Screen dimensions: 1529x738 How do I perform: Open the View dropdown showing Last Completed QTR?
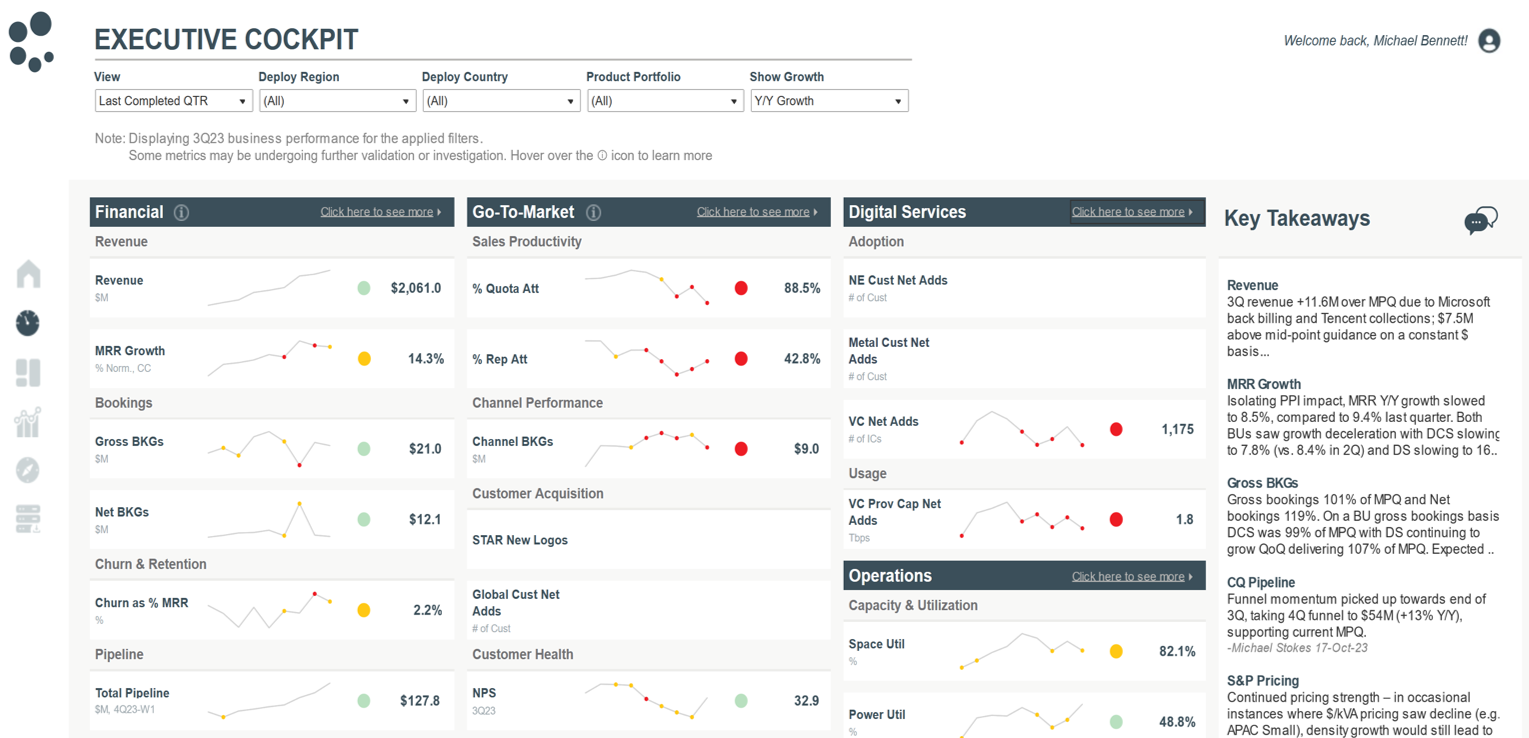173,100
